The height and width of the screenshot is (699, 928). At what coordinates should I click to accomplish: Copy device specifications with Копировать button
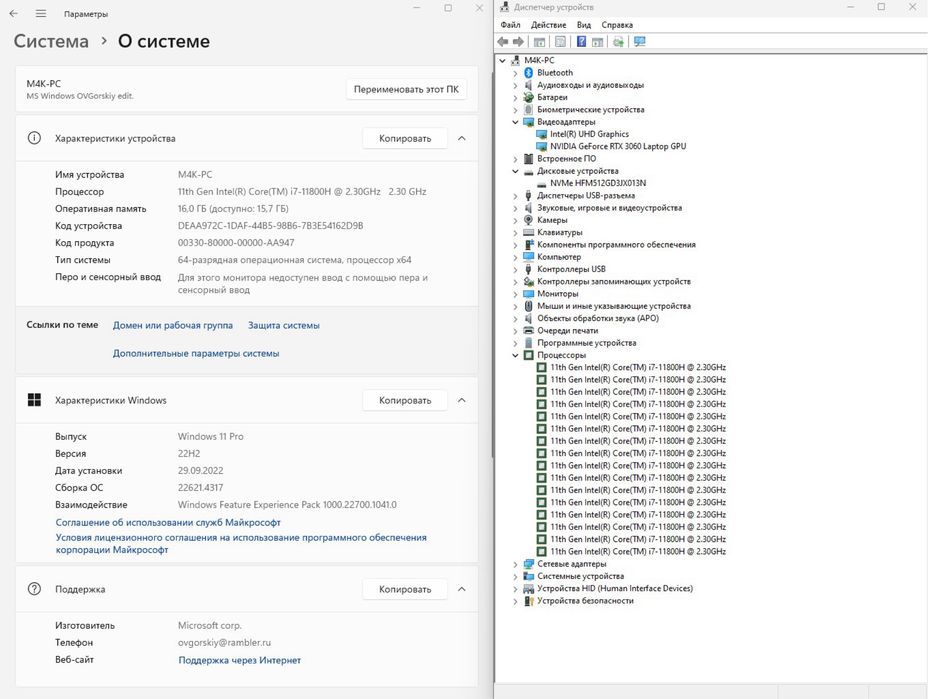coord(405,138)
